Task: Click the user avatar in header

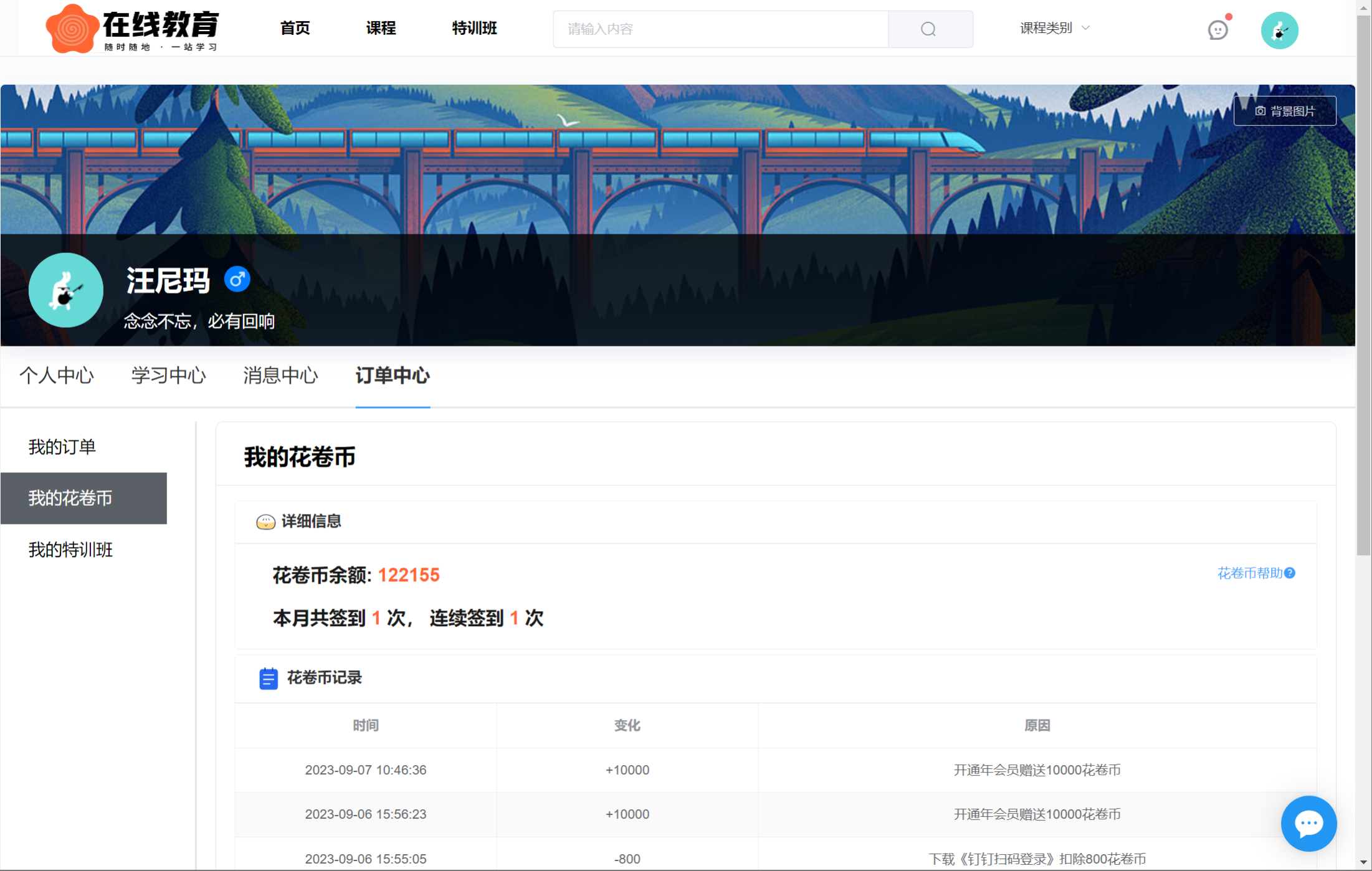Action: pyautogui.click(x=1279, y=30)
